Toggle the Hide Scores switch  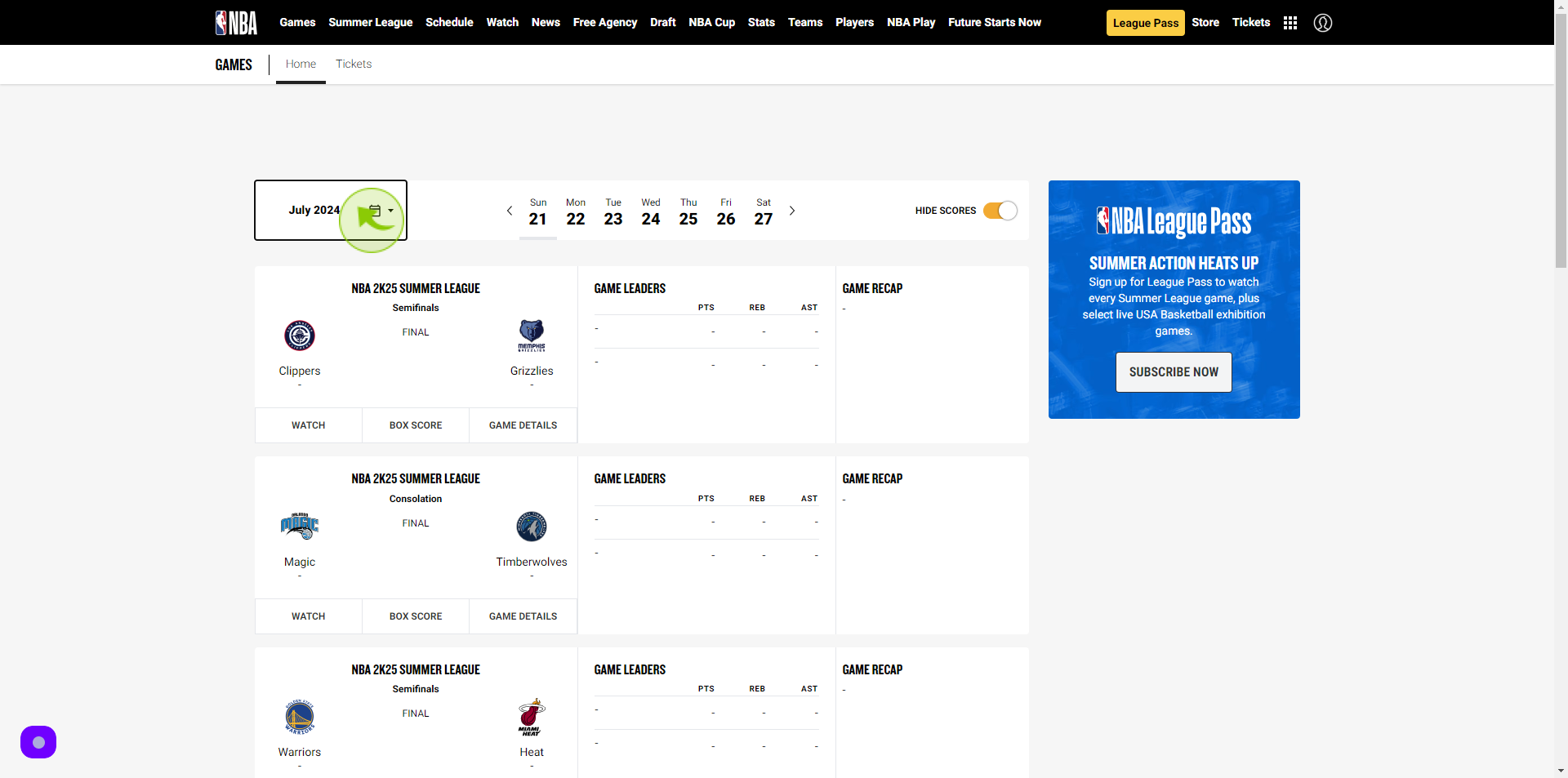(x=1000, y=211)
